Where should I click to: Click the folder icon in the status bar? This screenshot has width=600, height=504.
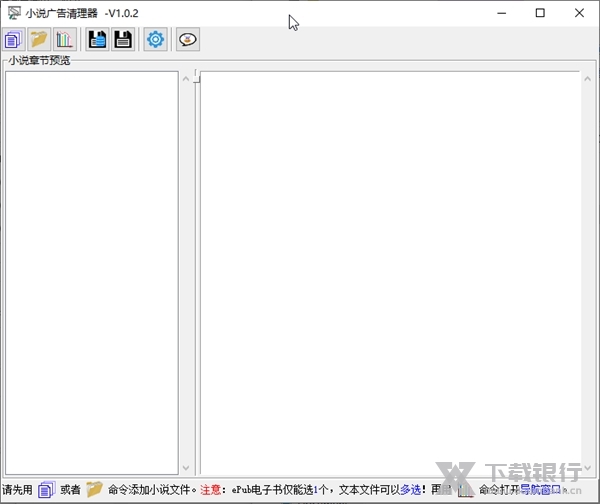point(94,490)
